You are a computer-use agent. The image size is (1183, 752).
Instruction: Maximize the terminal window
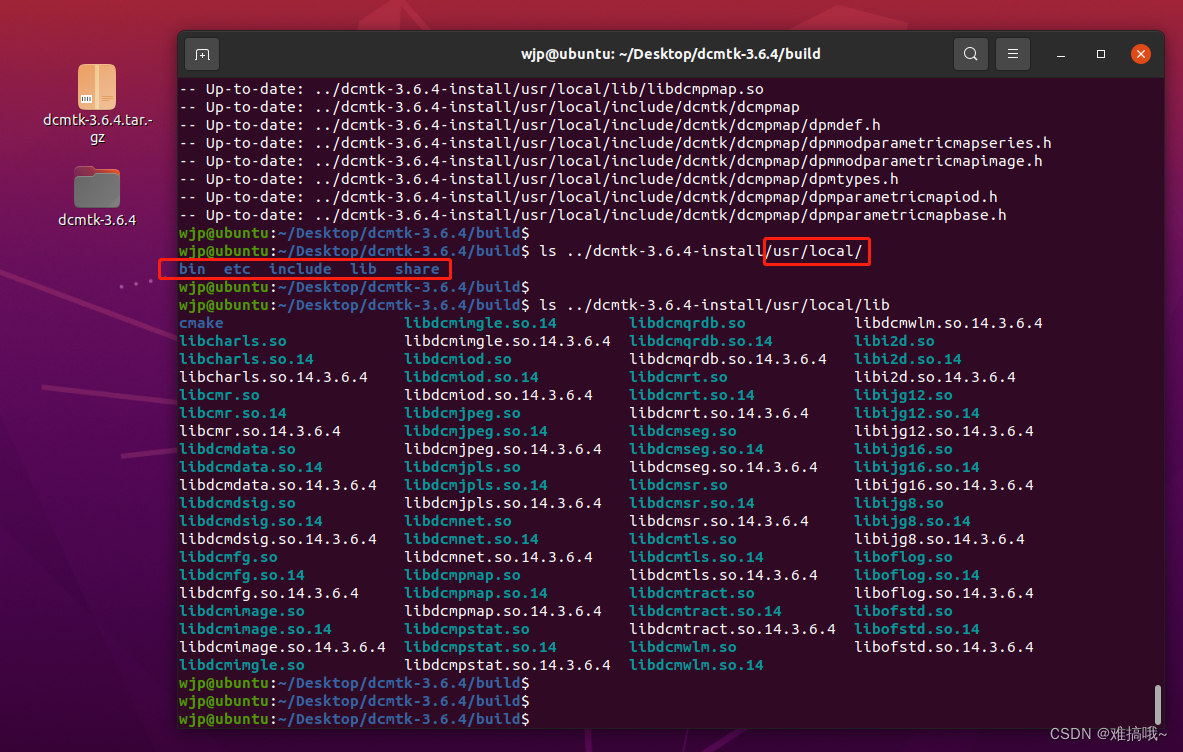(1101, 54)
